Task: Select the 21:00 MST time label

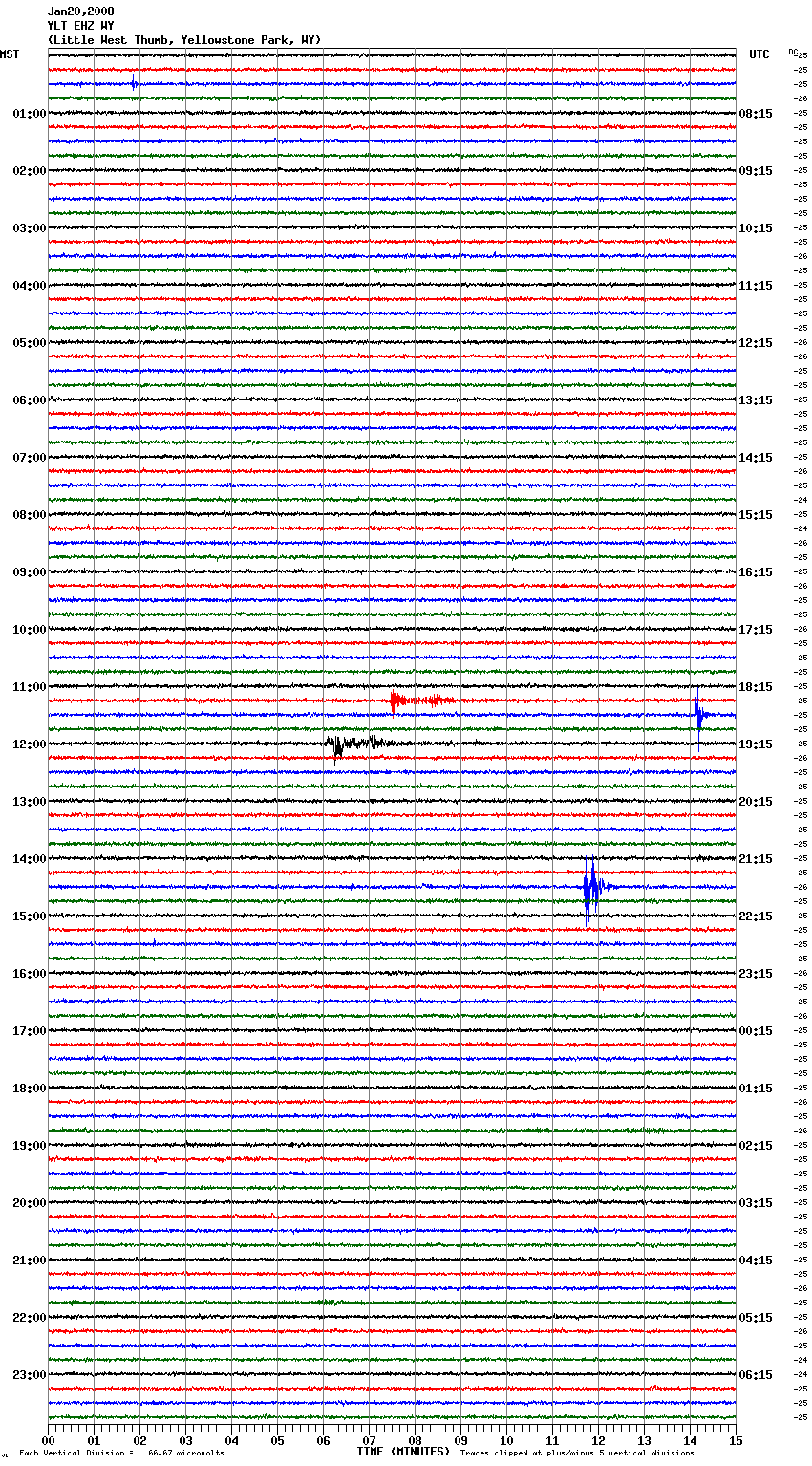Action: tap(29, 1261)
